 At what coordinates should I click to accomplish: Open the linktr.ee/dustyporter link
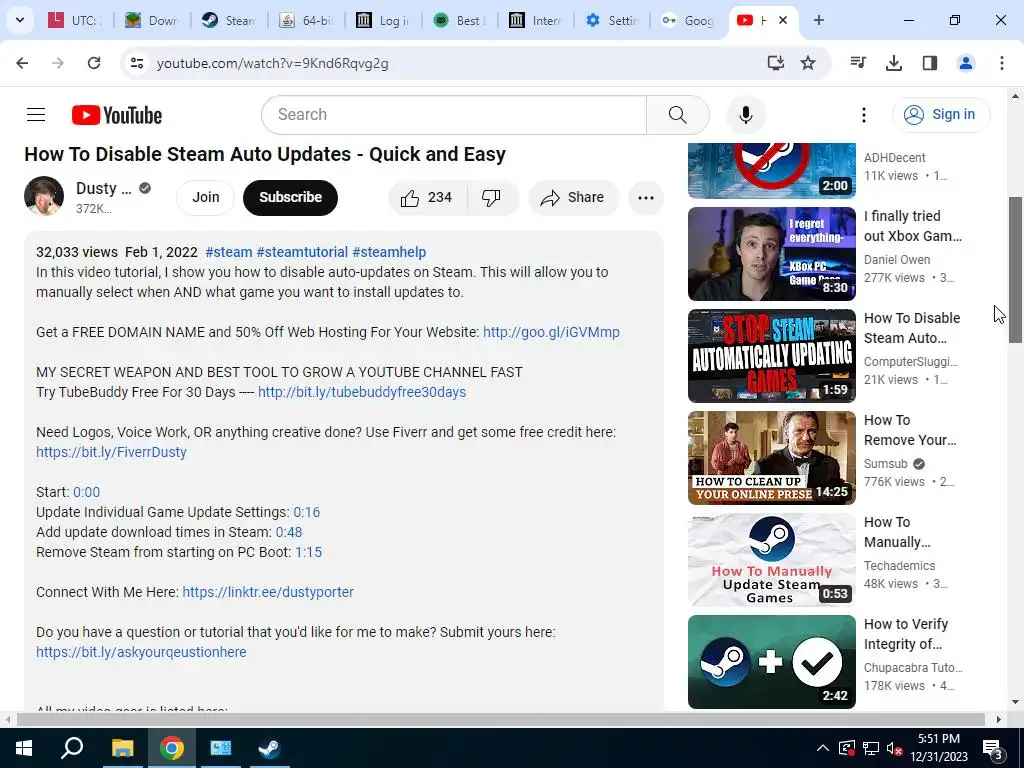pyautogui.click(x=268, y=592)
